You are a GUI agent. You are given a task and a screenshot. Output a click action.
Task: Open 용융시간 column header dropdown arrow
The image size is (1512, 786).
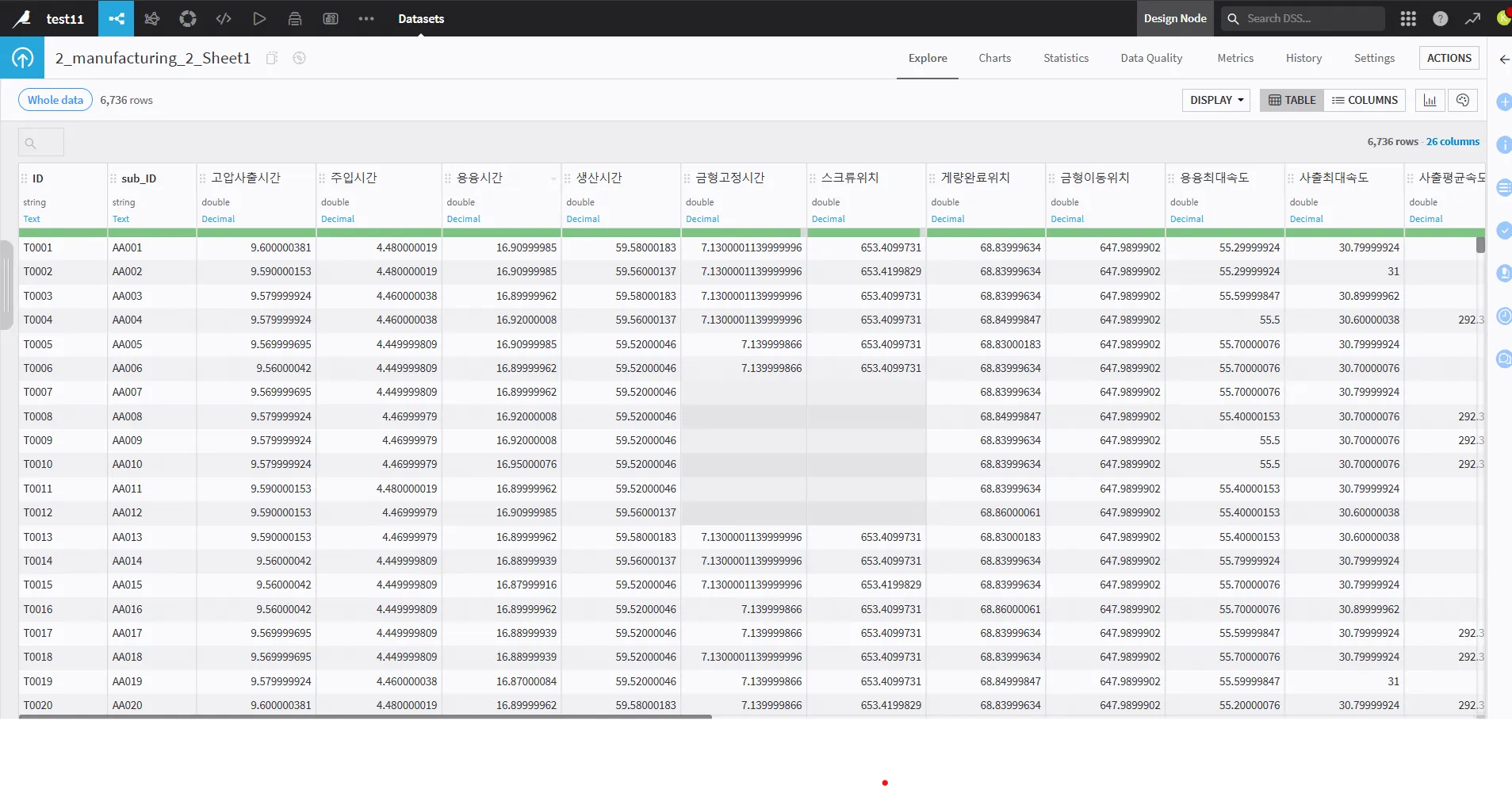click(x=553, y=179)
